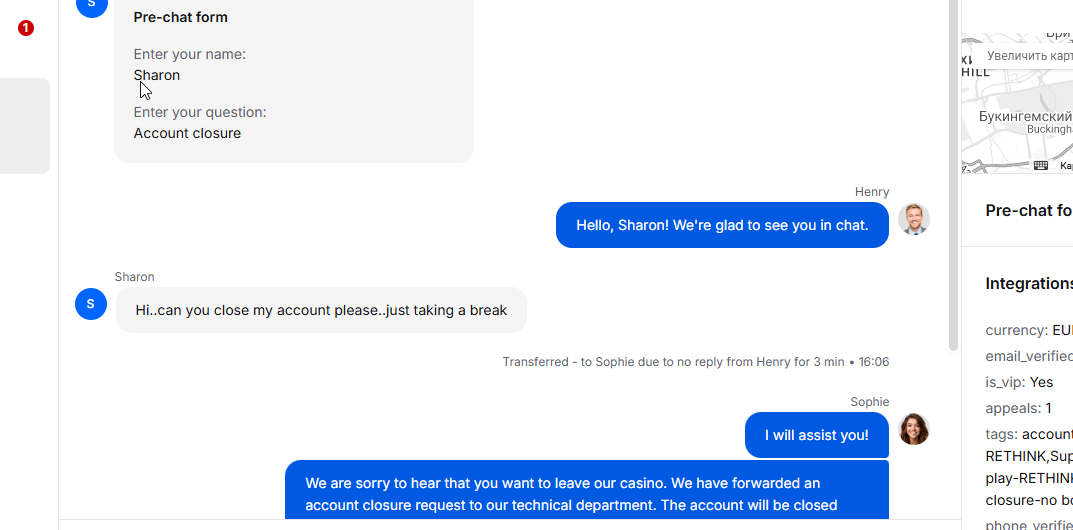The height and width of the screenshot is (530, 1073).
Task: Click the red notification badge showing 1
Action: [x=25, y=28]
